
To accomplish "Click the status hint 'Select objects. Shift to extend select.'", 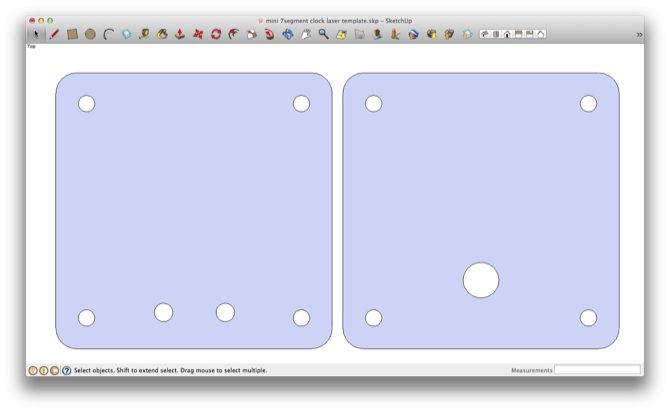I will click(x=125, y=370).
